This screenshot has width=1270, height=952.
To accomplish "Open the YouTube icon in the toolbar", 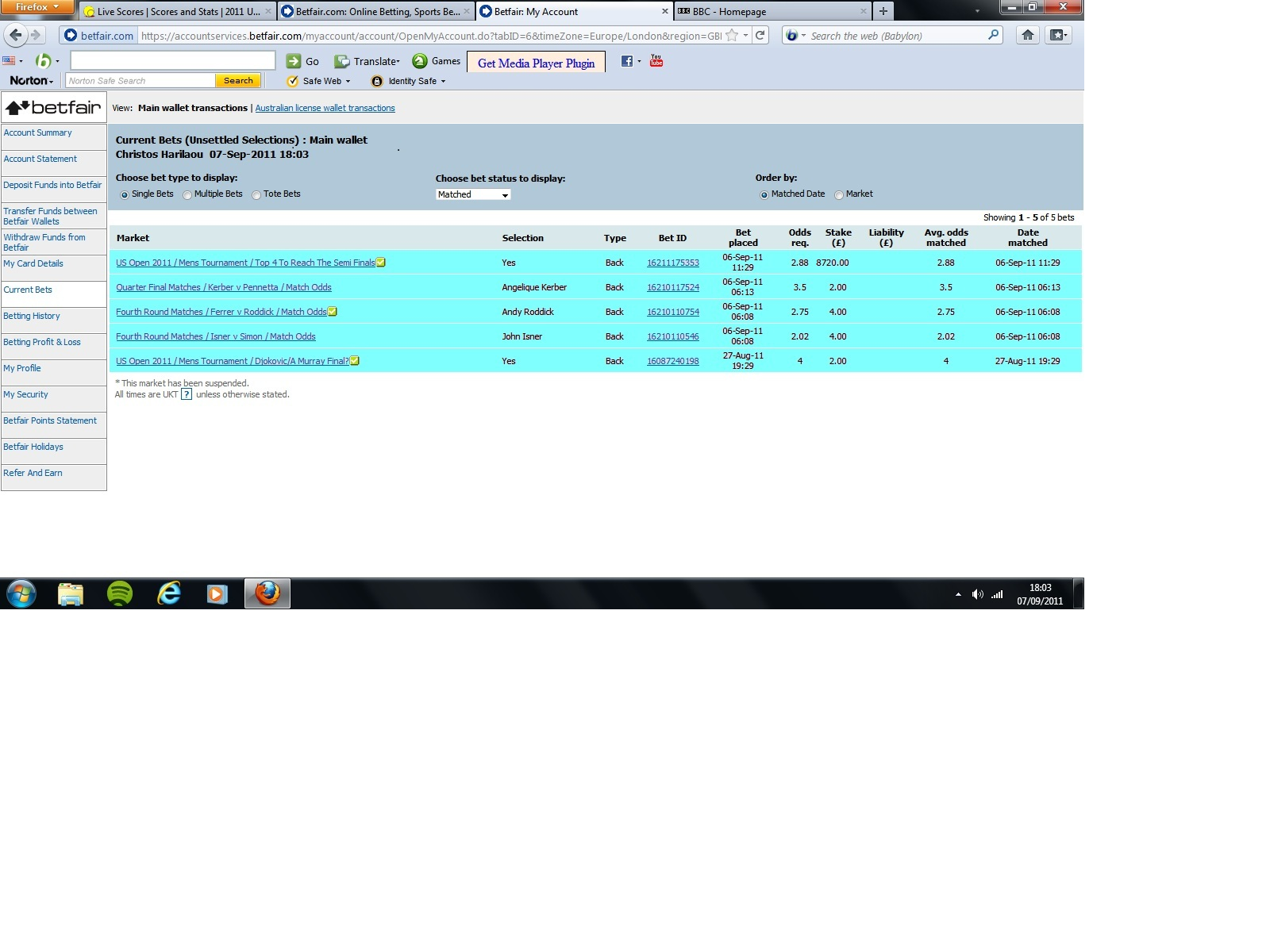I will coord(656,60).
